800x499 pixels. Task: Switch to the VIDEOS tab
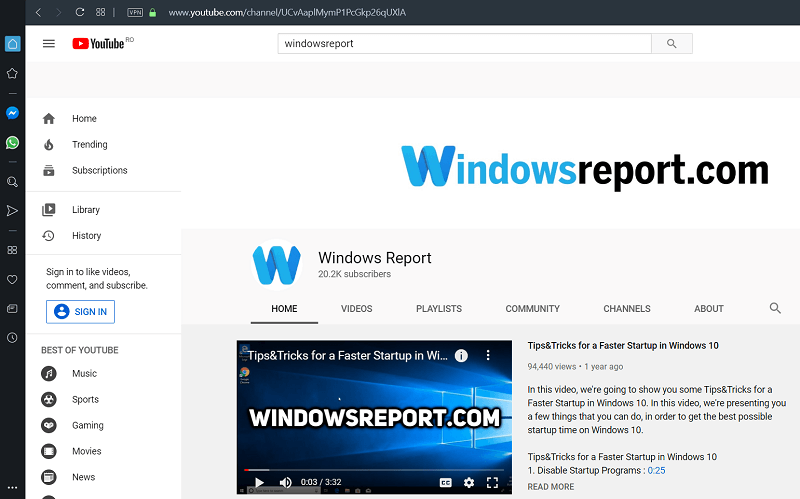click(357, 309)
